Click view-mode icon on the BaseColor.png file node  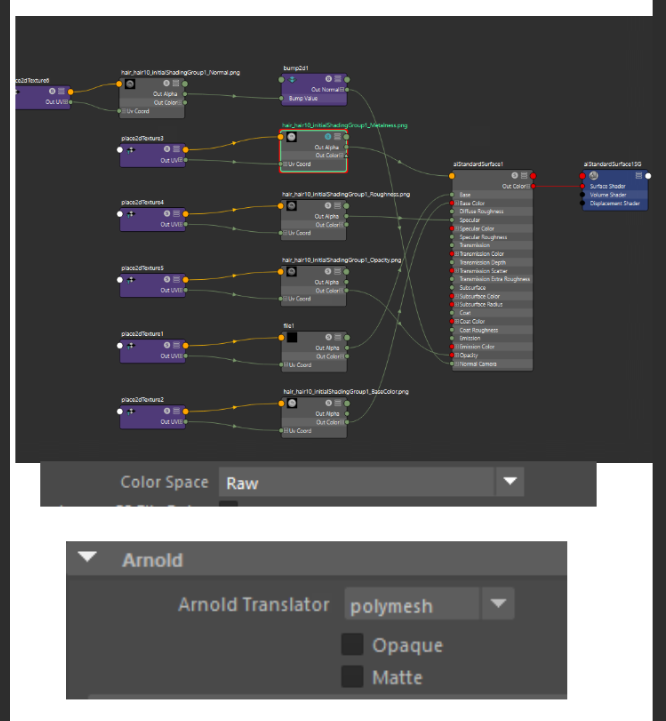(x=338, y=403)
